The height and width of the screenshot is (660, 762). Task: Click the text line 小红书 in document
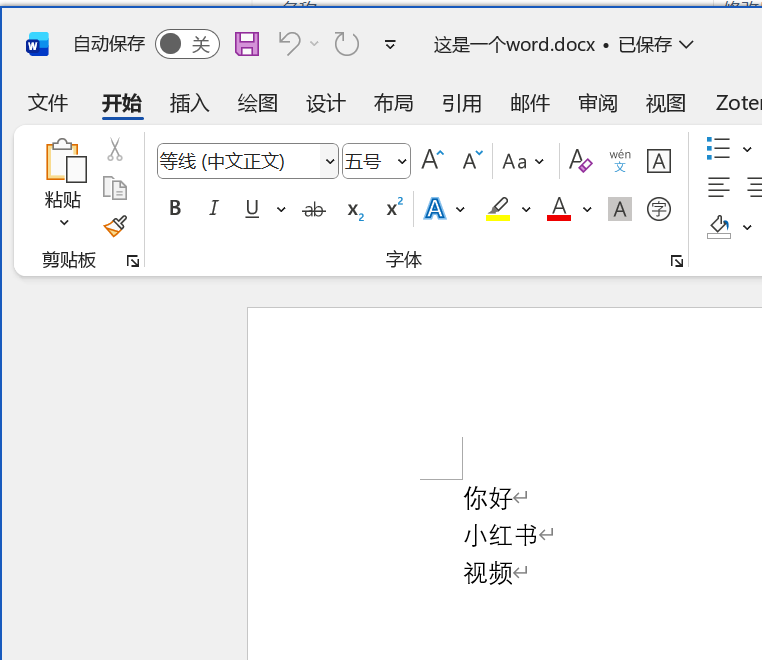coord(500,535)
